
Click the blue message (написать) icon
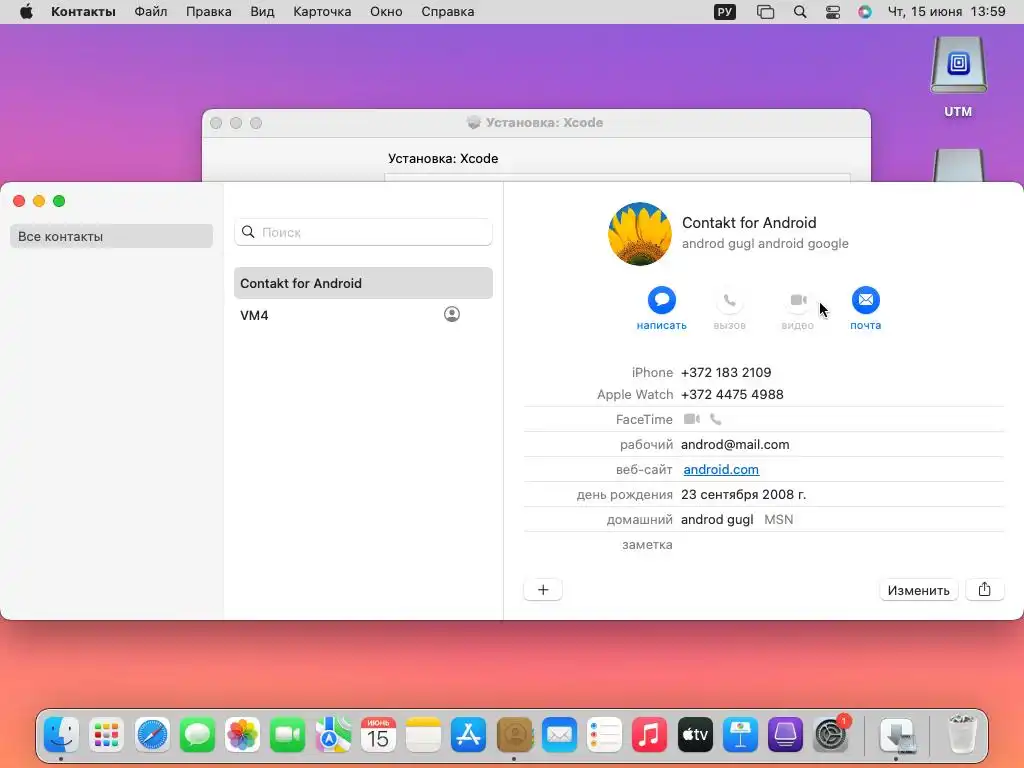[x=661, y=300]
